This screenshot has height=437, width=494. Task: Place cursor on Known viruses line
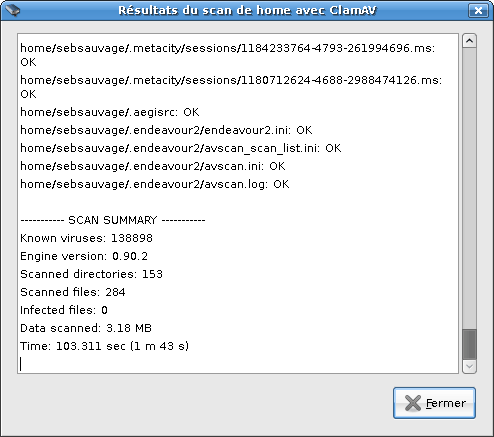(x=86, y=238)
